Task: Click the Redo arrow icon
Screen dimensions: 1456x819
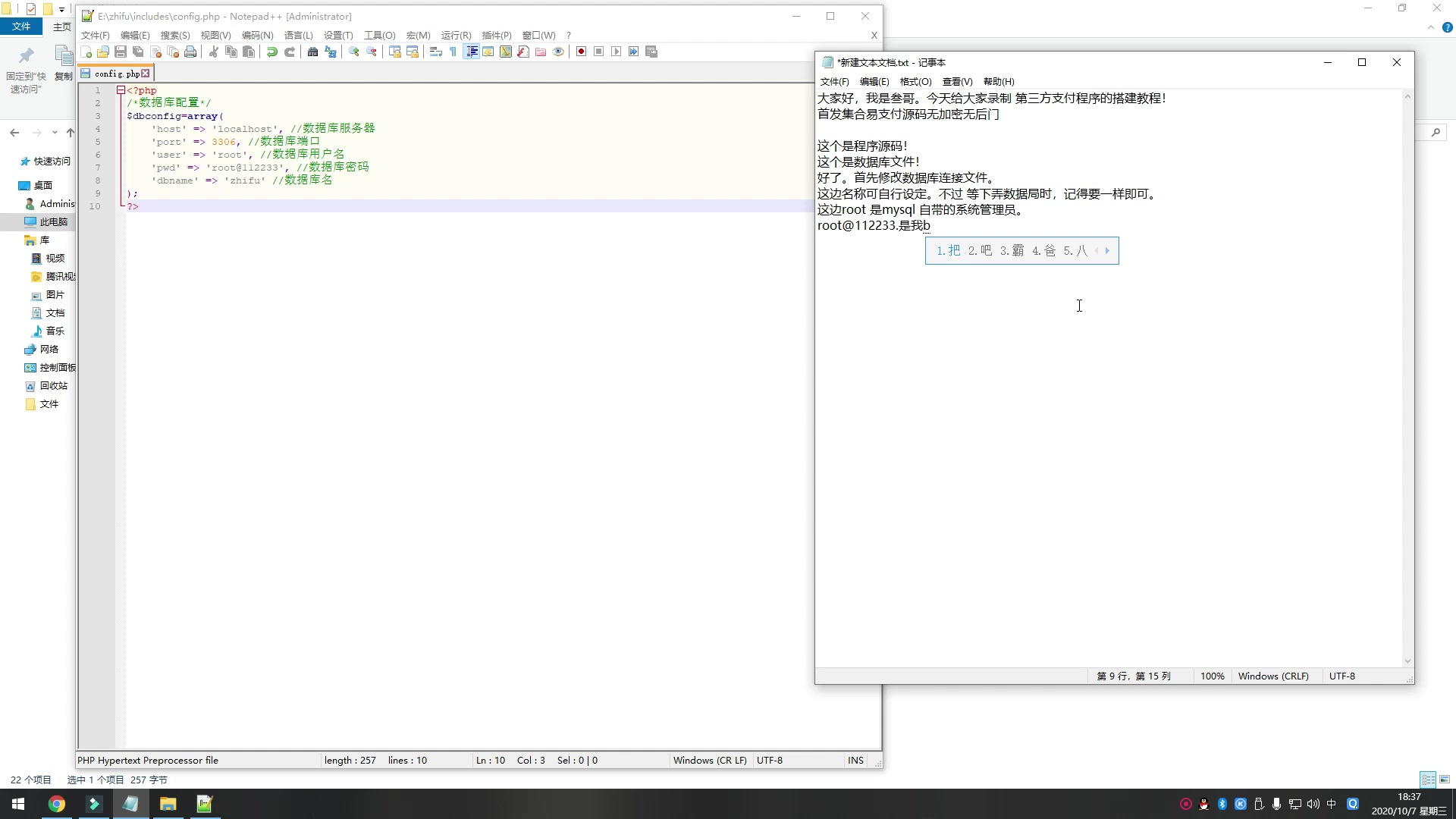Action: [x=289, y=52]
